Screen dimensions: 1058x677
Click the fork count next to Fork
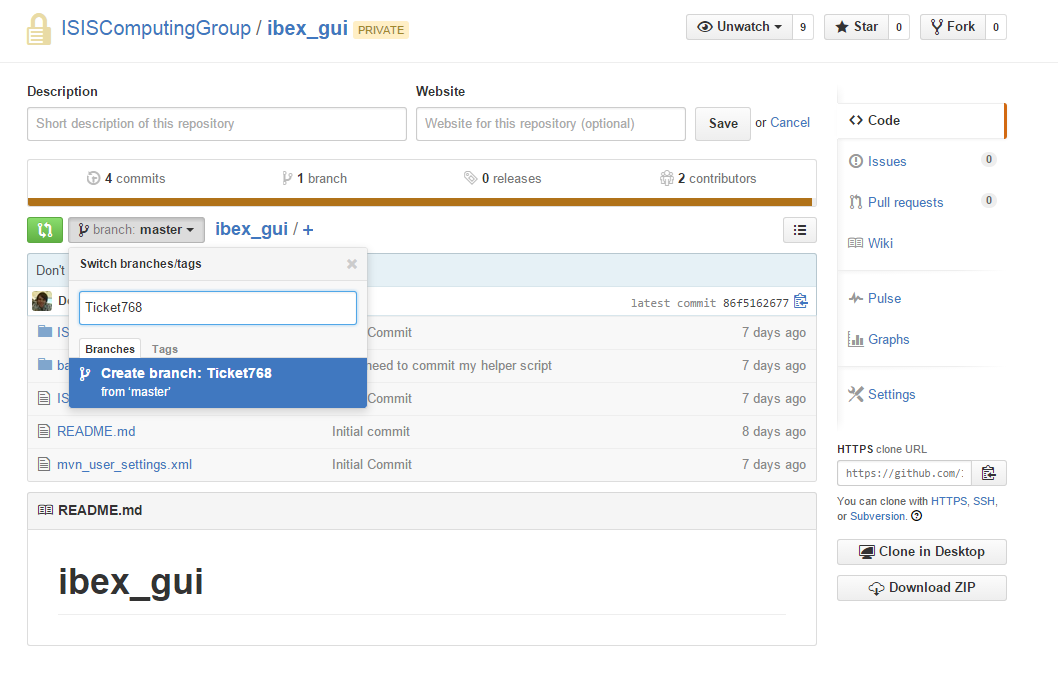tap(996, 27)
